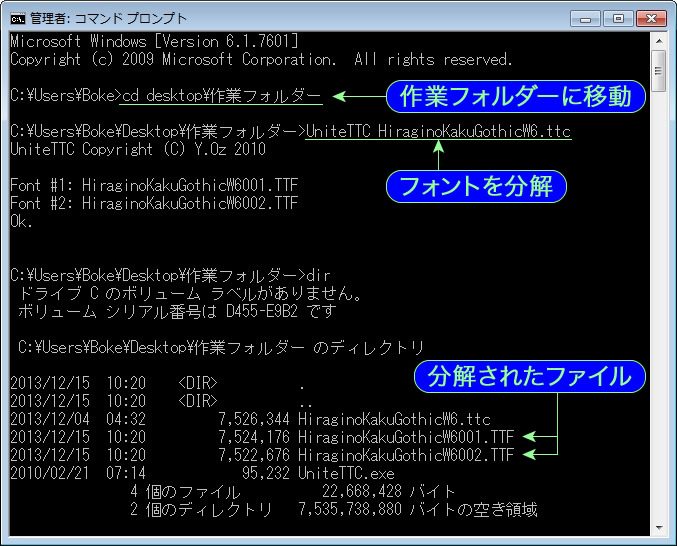Minimize the Command Prompt window
Viewport: 677px width, 546px height.
point(585,19)
